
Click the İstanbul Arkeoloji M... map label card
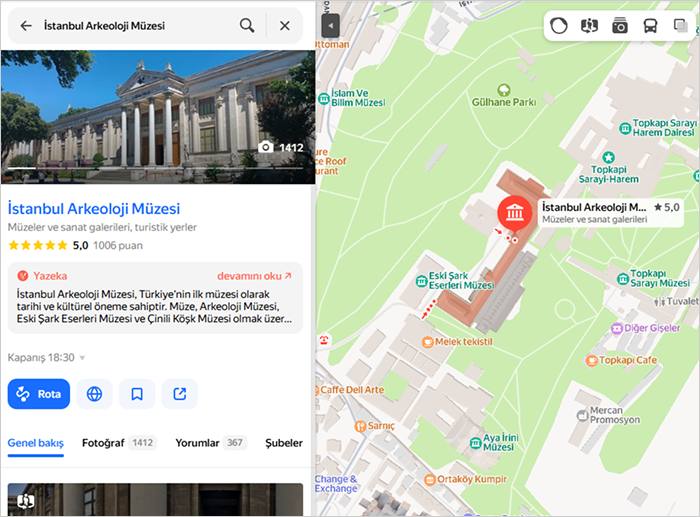610,213
